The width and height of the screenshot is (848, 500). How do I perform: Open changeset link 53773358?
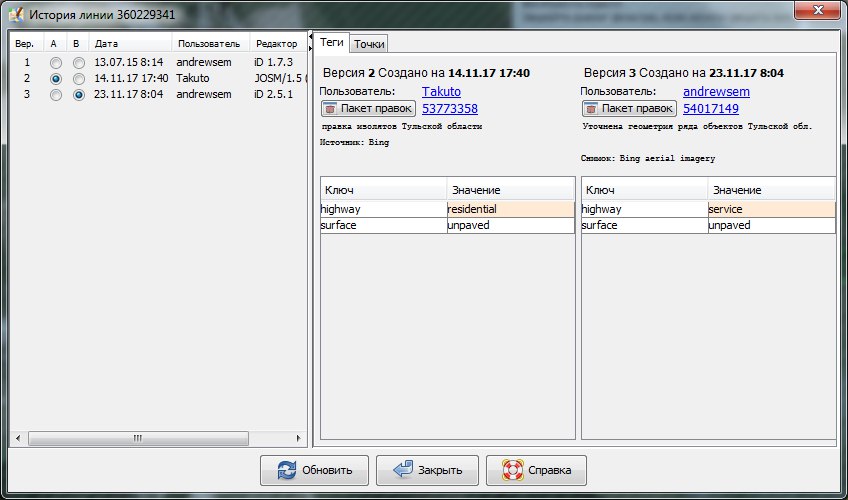point(450,109)
